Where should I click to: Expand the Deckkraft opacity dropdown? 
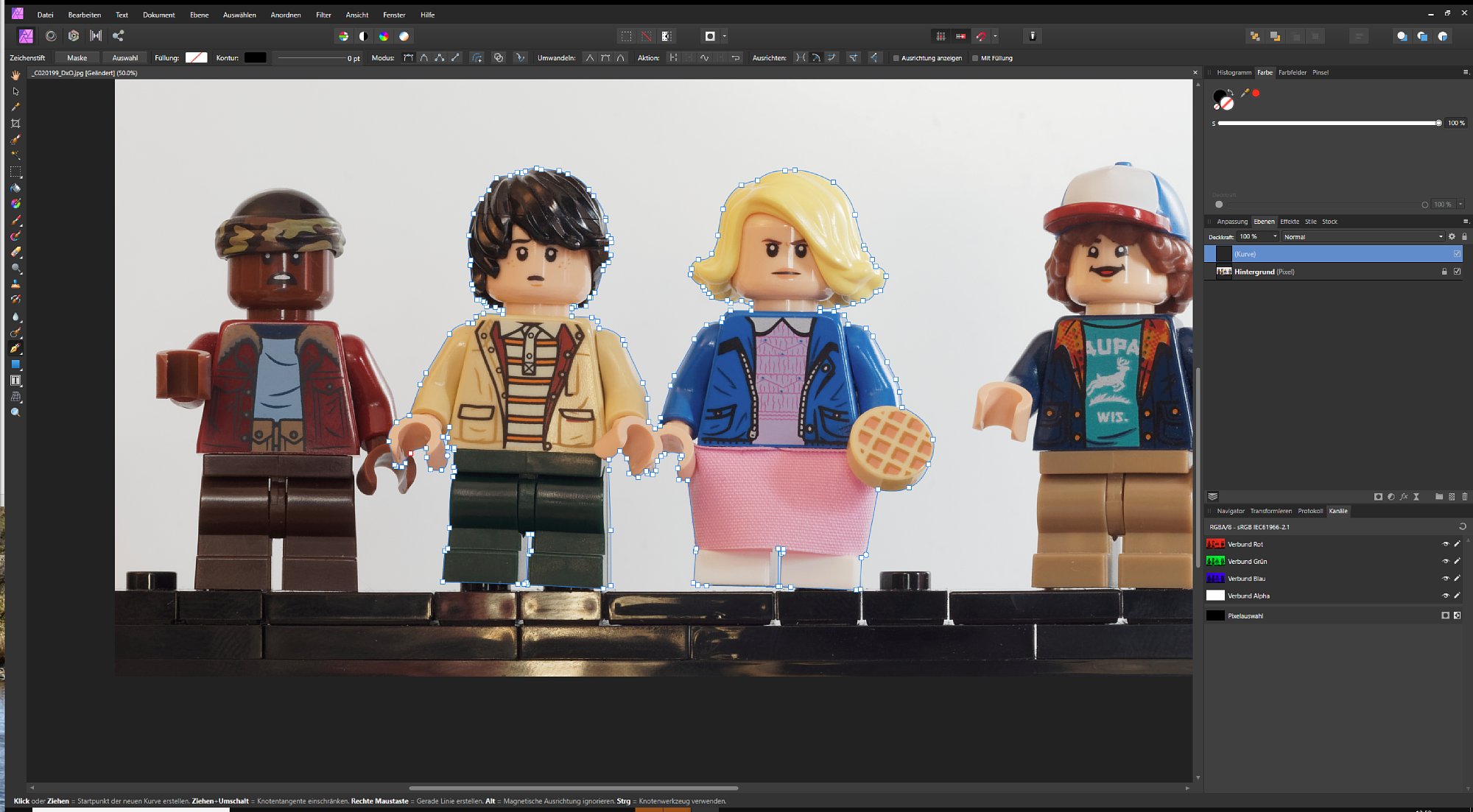point(1275,237)
